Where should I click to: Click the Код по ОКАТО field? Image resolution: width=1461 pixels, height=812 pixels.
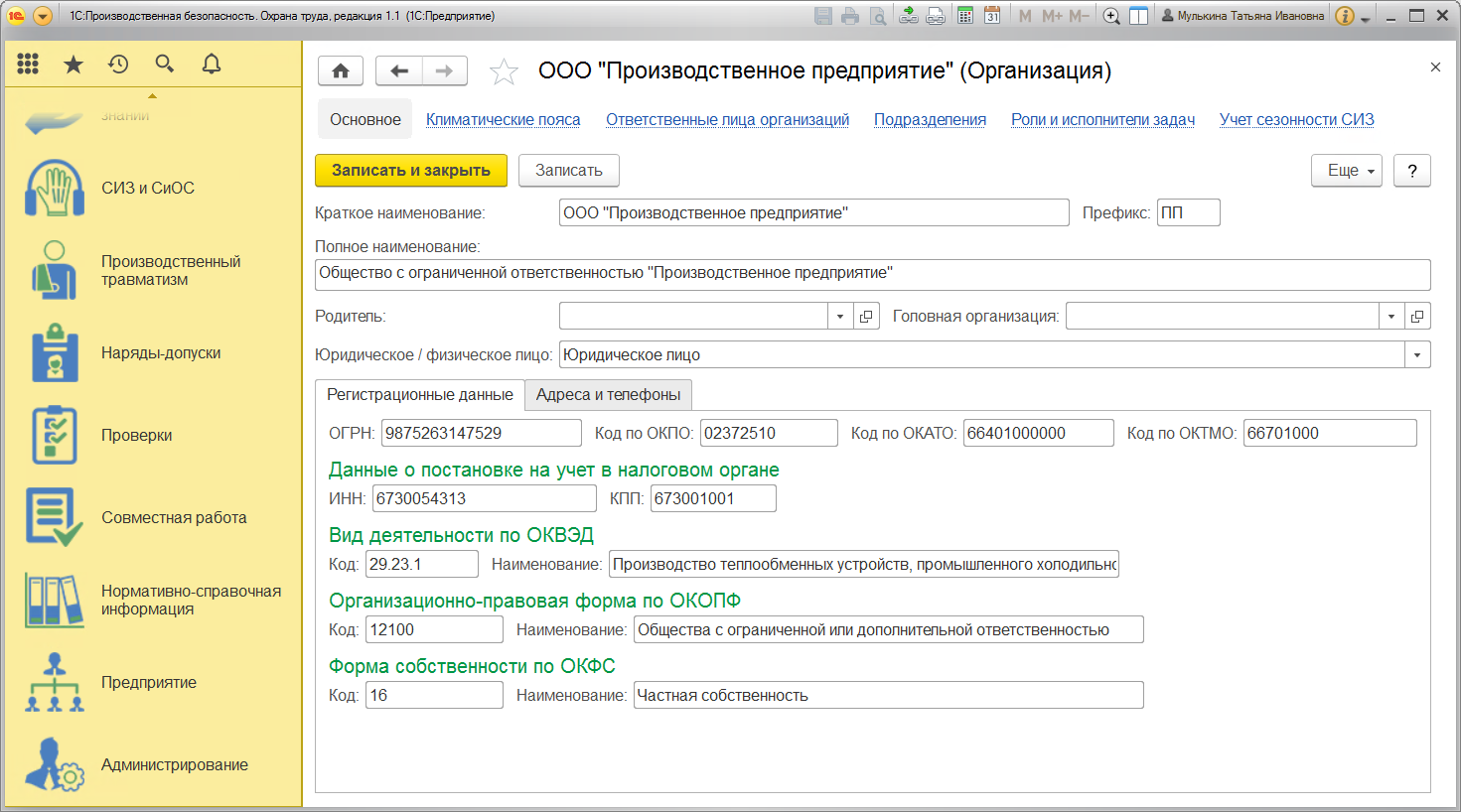[1039, 434]
